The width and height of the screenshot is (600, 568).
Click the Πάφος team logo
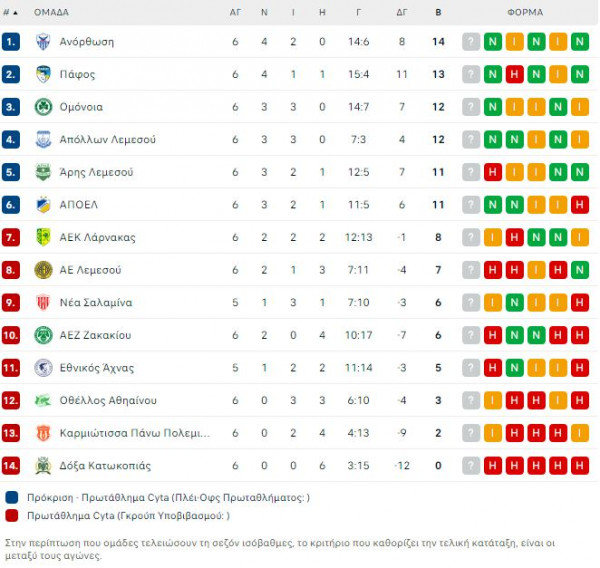coord(43,74)
